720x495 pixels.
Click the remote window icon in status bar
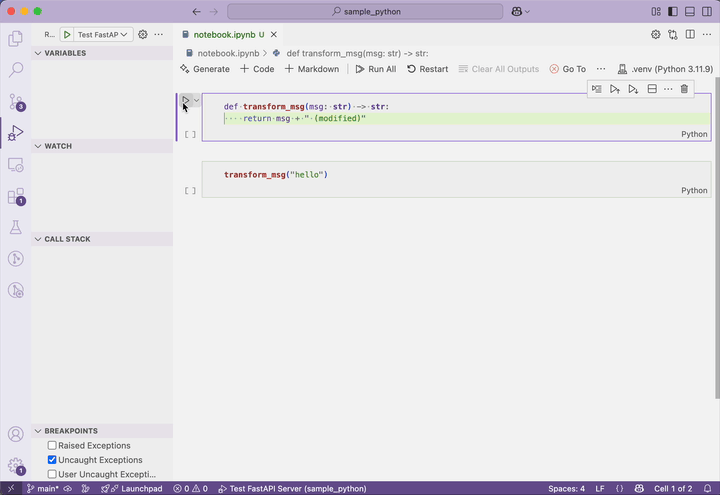(x=11, y=489)
